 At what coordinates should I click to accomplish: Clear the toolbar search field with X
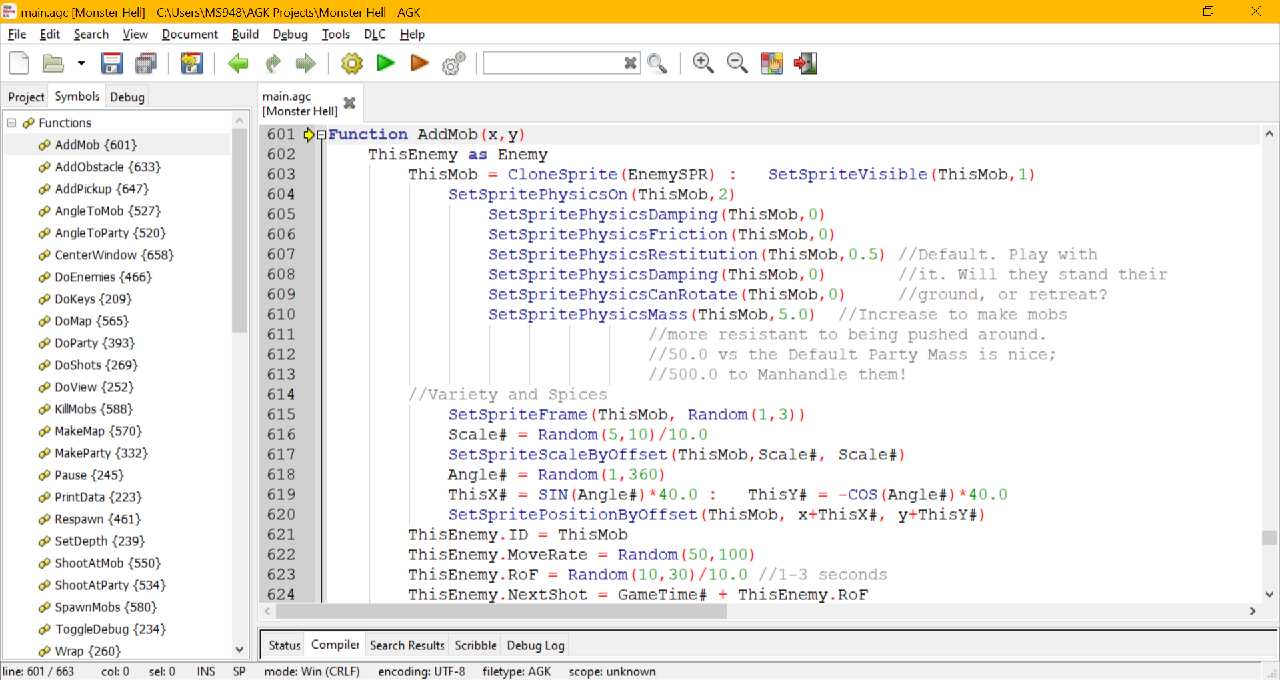point(630,63)
